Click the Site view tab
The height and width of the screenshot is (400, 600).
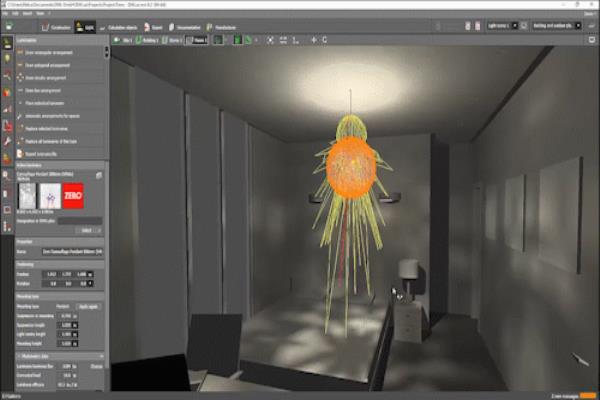click(x=124, y=39)
